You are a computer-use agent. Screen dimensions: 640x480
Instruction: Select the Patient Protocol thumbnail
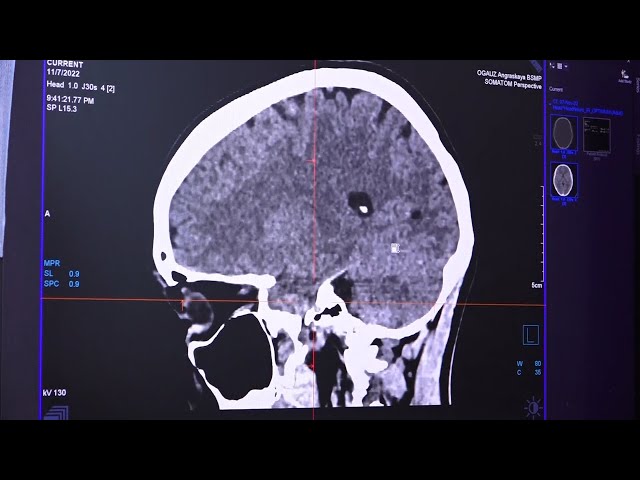(x=597, y=135)
